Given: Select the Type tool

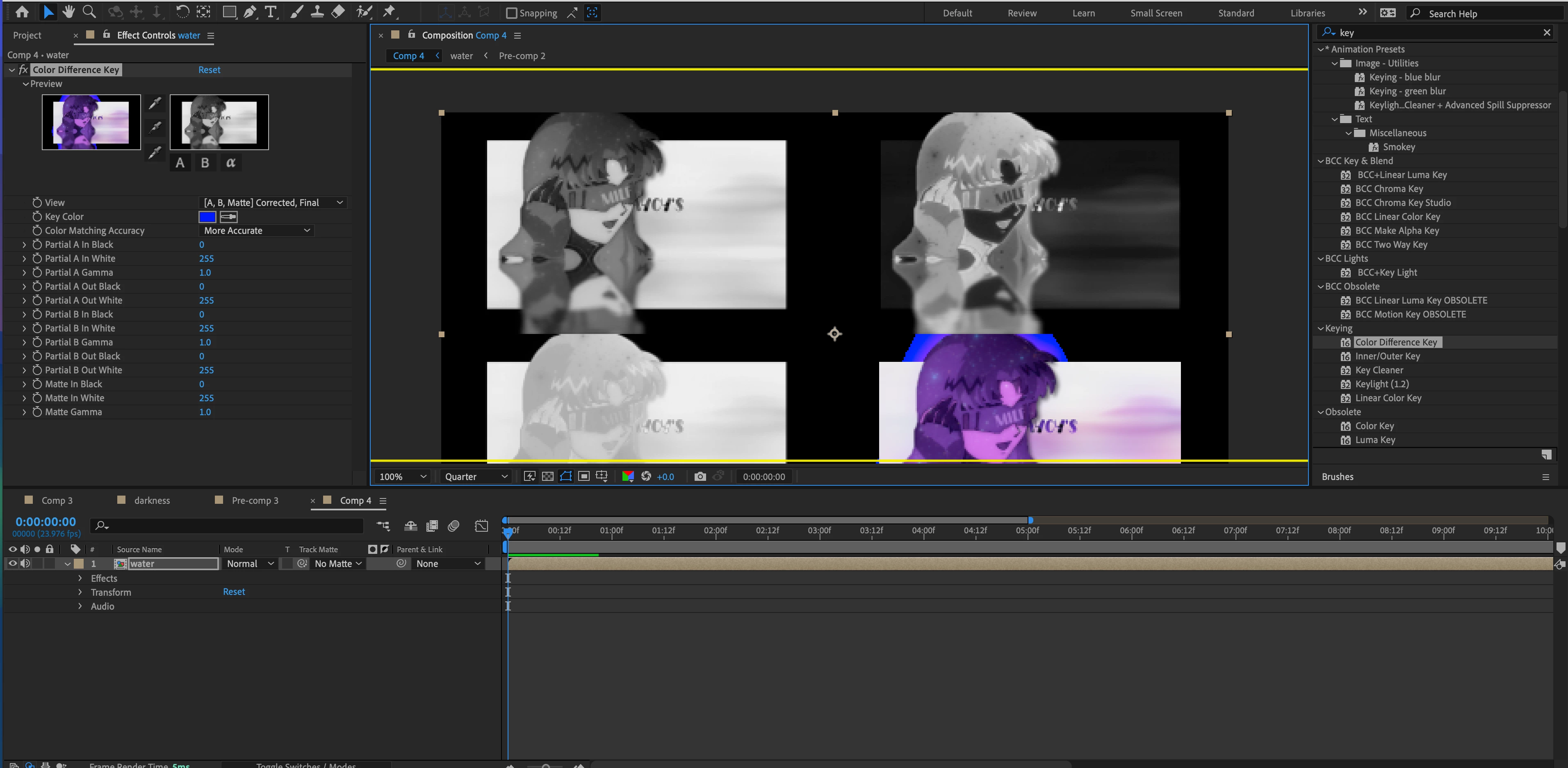Looking at the screenshot, I should click(x=270, y=11).
